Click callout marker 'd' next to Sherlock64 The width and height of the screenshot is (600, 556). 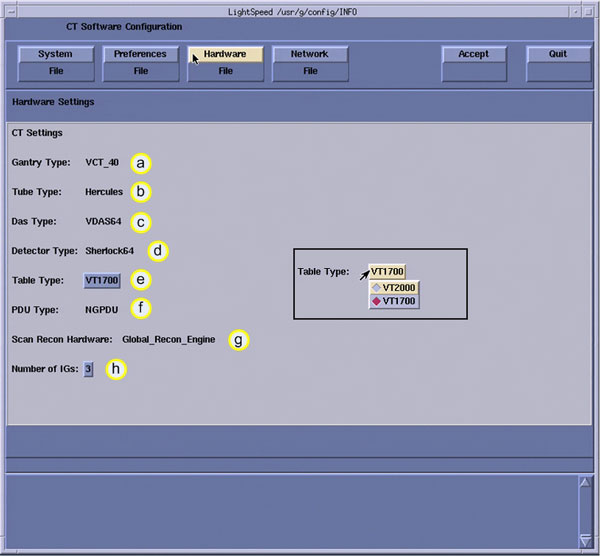158,251
